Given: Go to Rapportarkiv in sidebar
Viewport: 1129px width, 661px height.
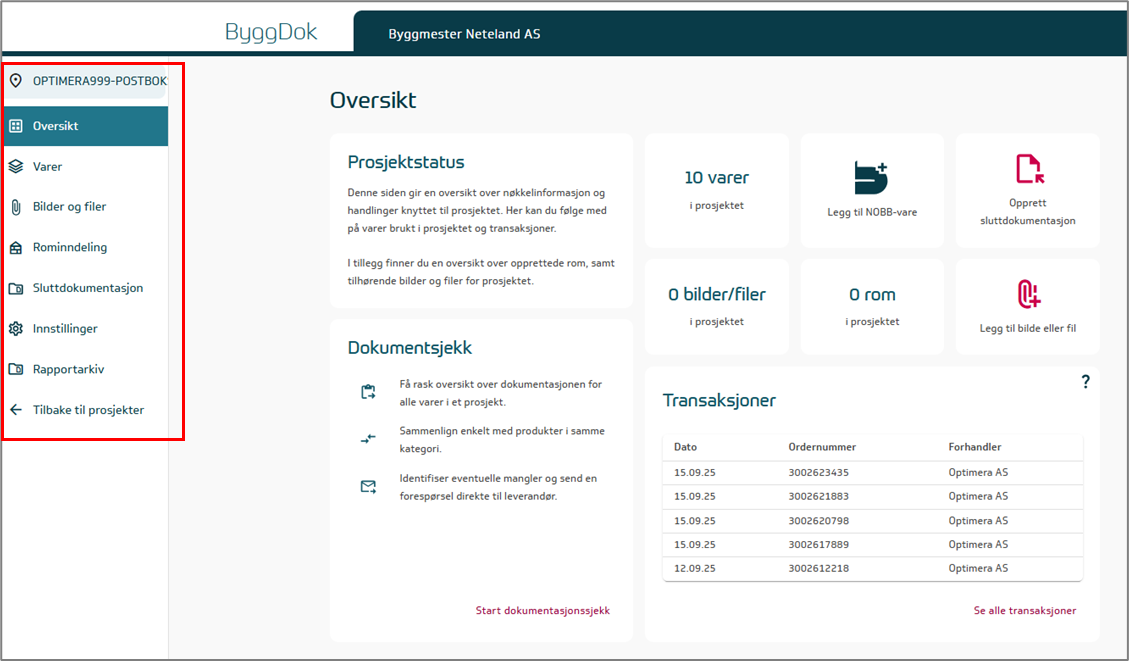Looking at the screenshot, I should pos(68,369).
